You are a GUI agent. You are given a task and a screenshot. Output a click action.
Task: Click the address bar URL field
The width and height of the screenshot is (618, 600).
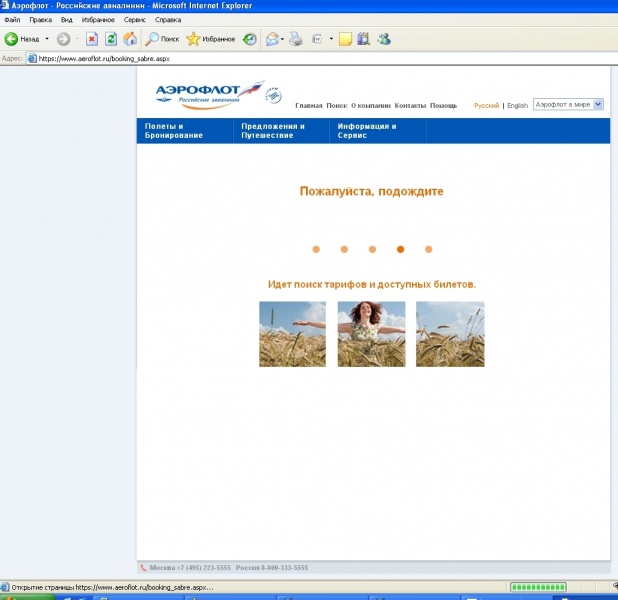pyautogui.click(x=300, y=59)
